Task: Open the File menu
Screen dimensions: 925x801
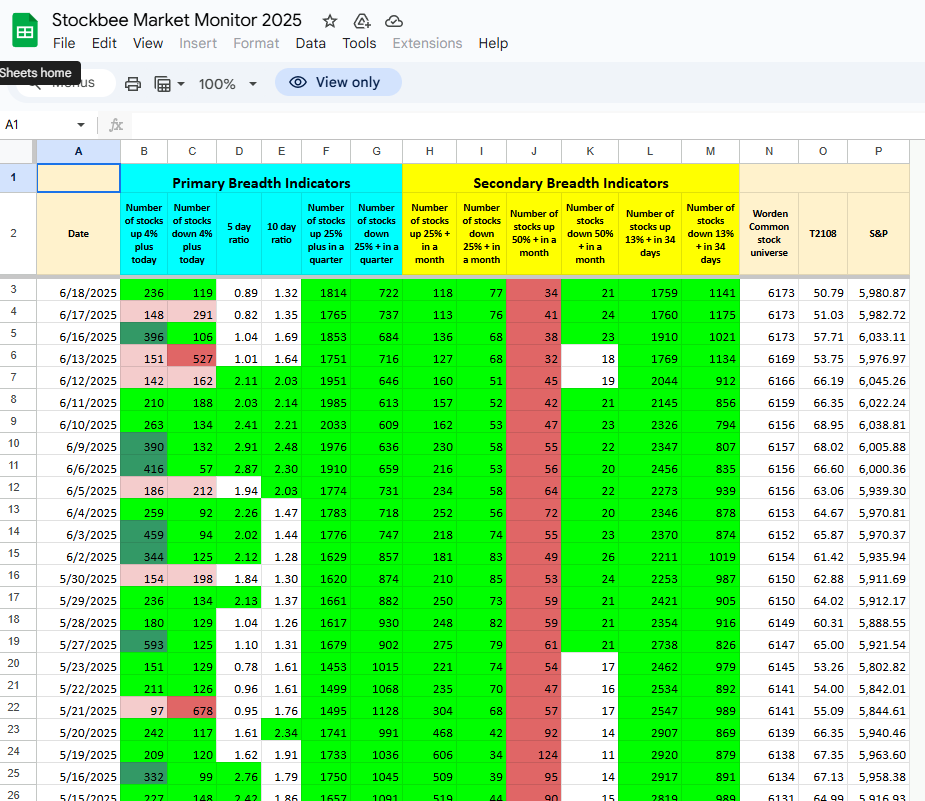Action: [64, 44]
